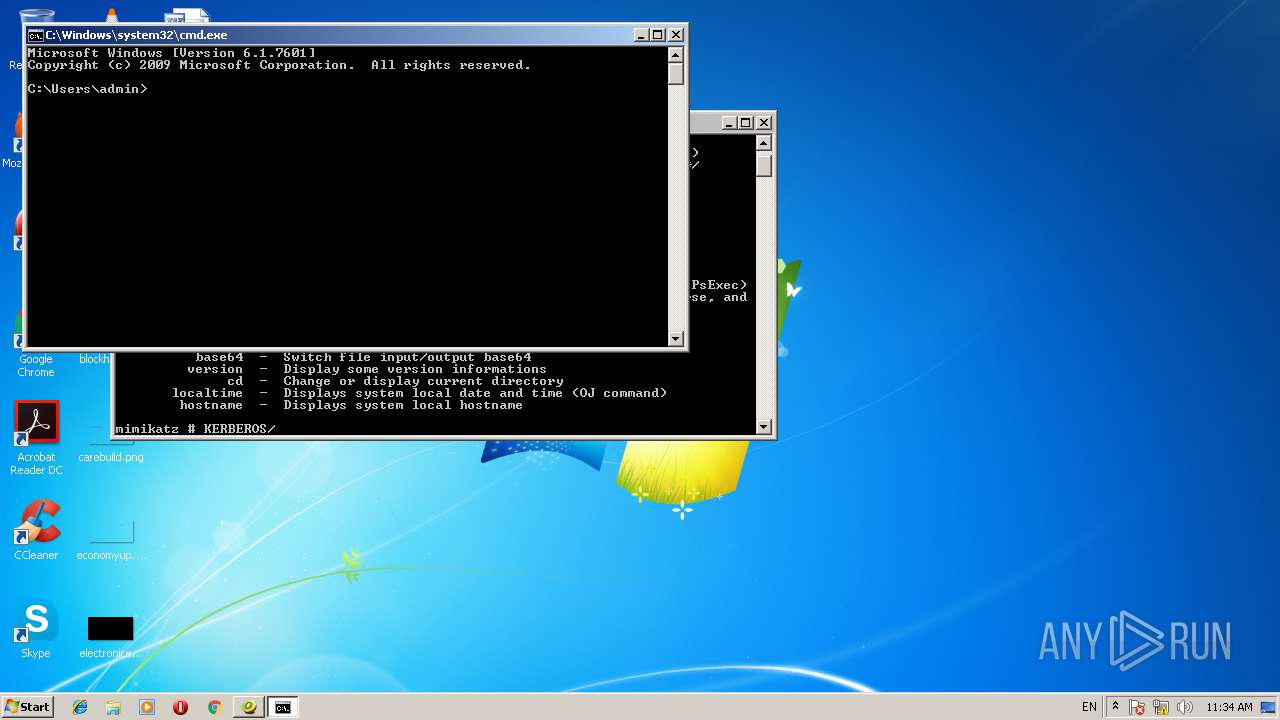Maximize the mimikatz console window

(x=746, y=123)
